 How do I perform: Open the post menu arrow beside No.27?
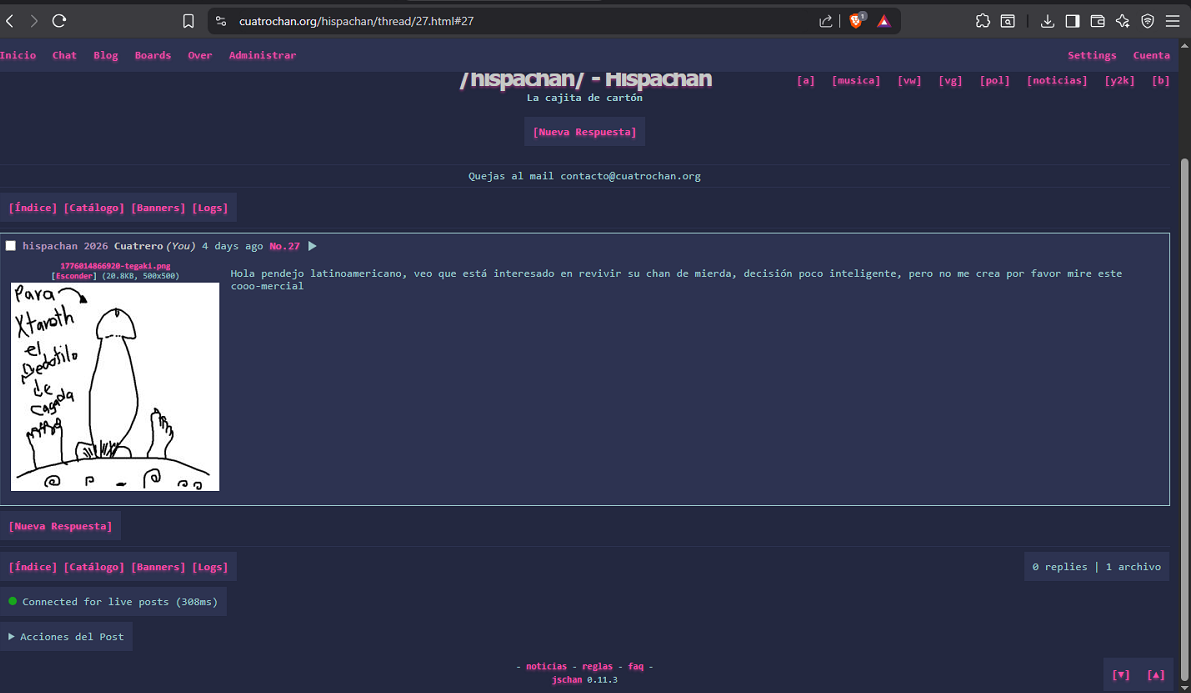[312, 246]
